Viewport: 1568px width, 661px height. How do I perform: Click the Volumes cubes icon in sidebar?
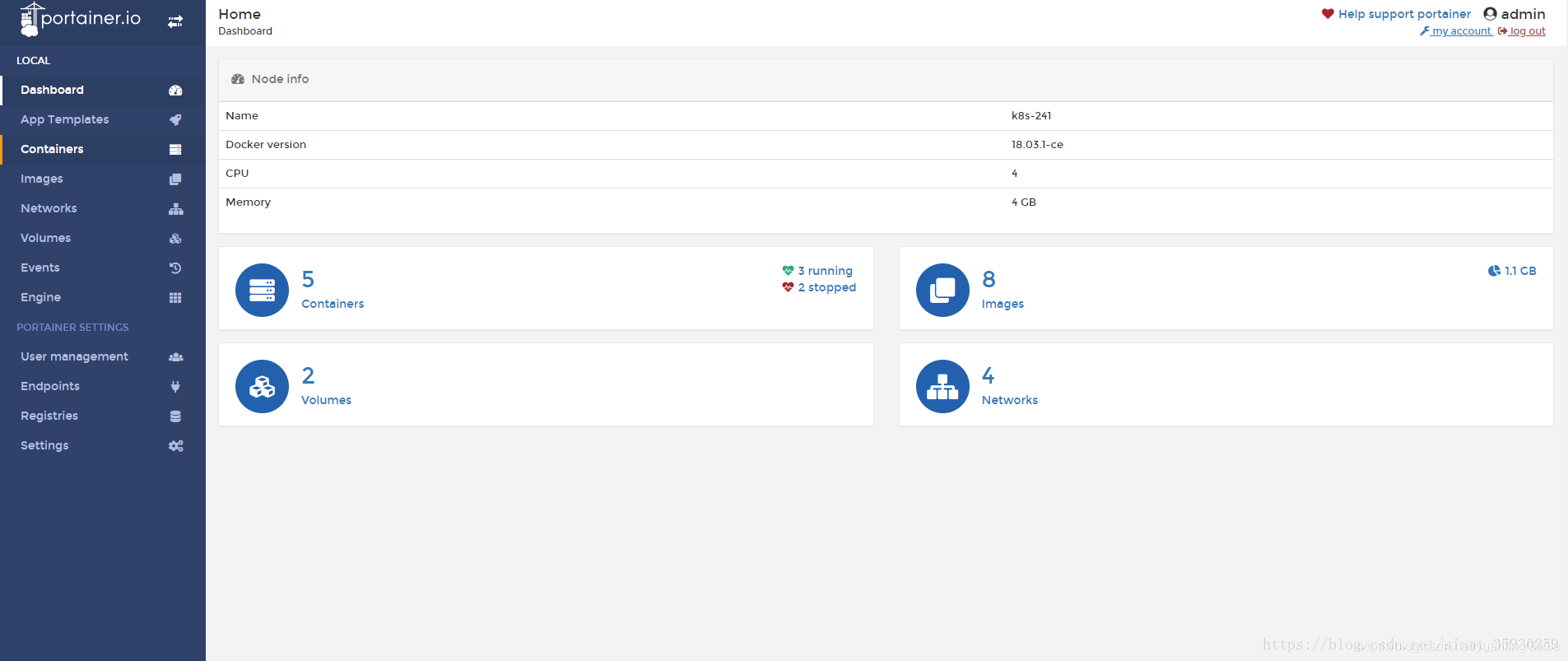pyautogui.click(x=175, y=239)
